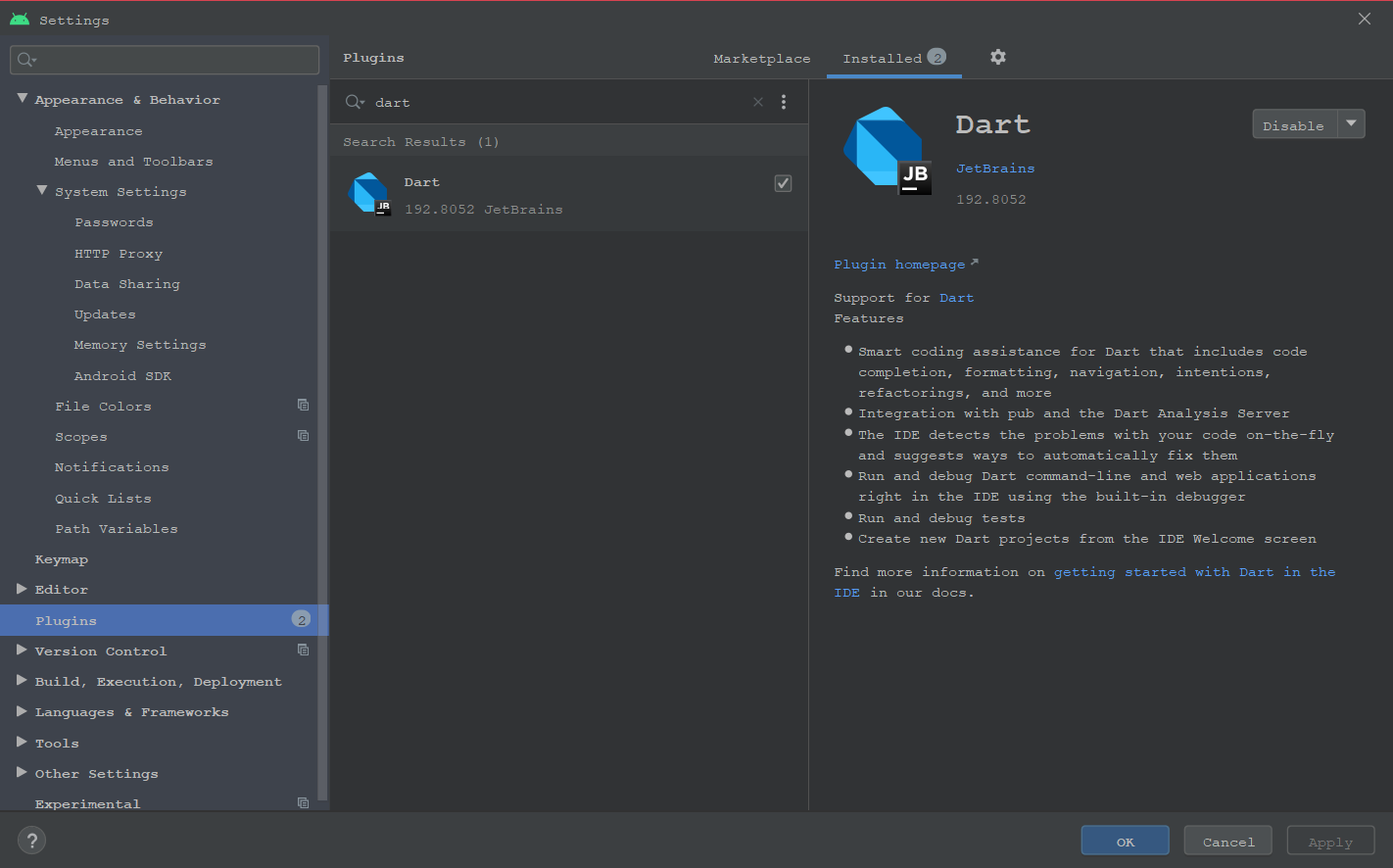Close the Settings dialog
The image size is (1393, 868).
(1364, 19)
